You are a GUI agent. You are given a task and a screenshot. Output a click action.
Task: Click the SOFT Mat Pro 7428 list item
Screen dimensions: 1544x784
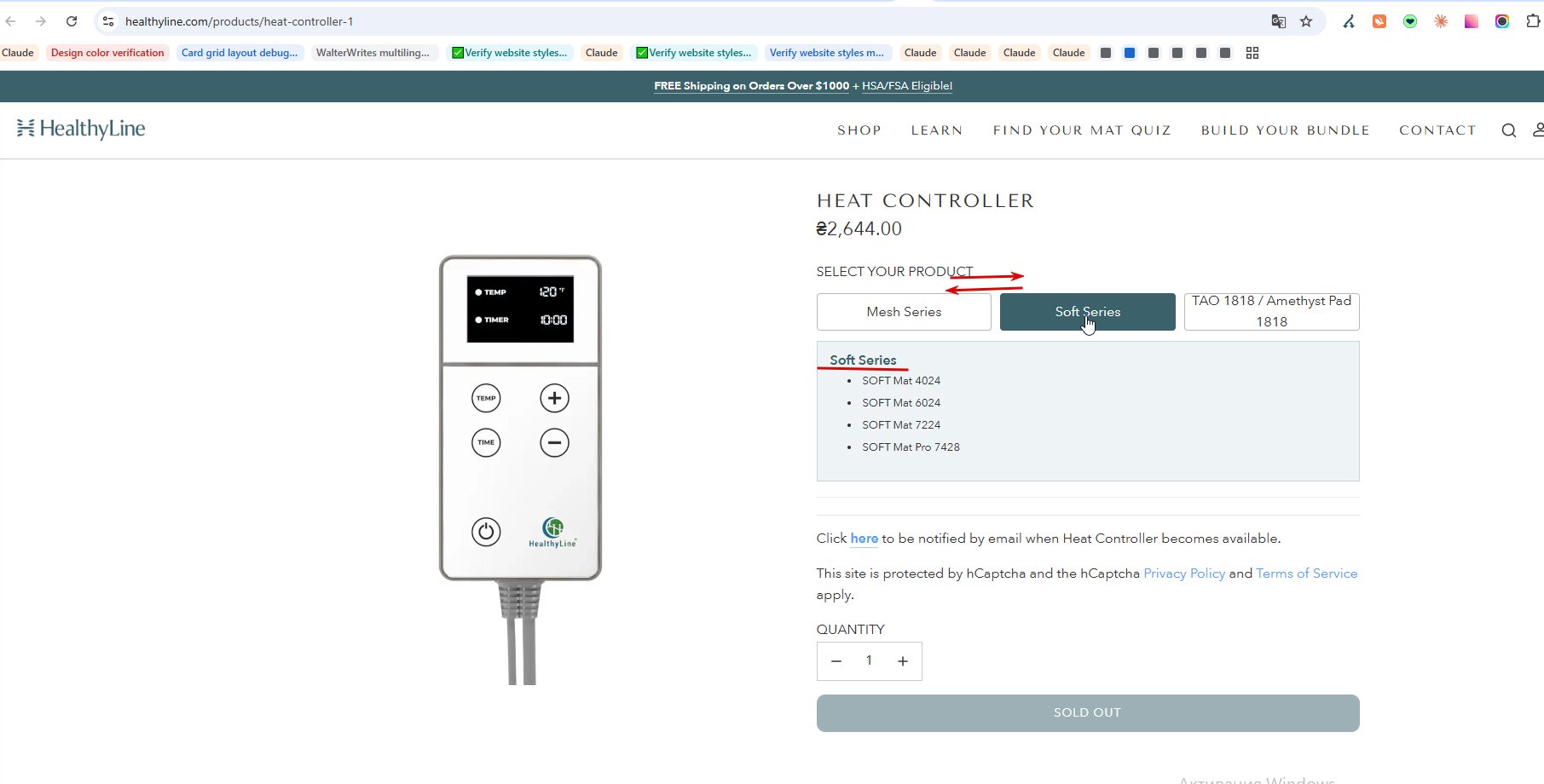[911, 447]
